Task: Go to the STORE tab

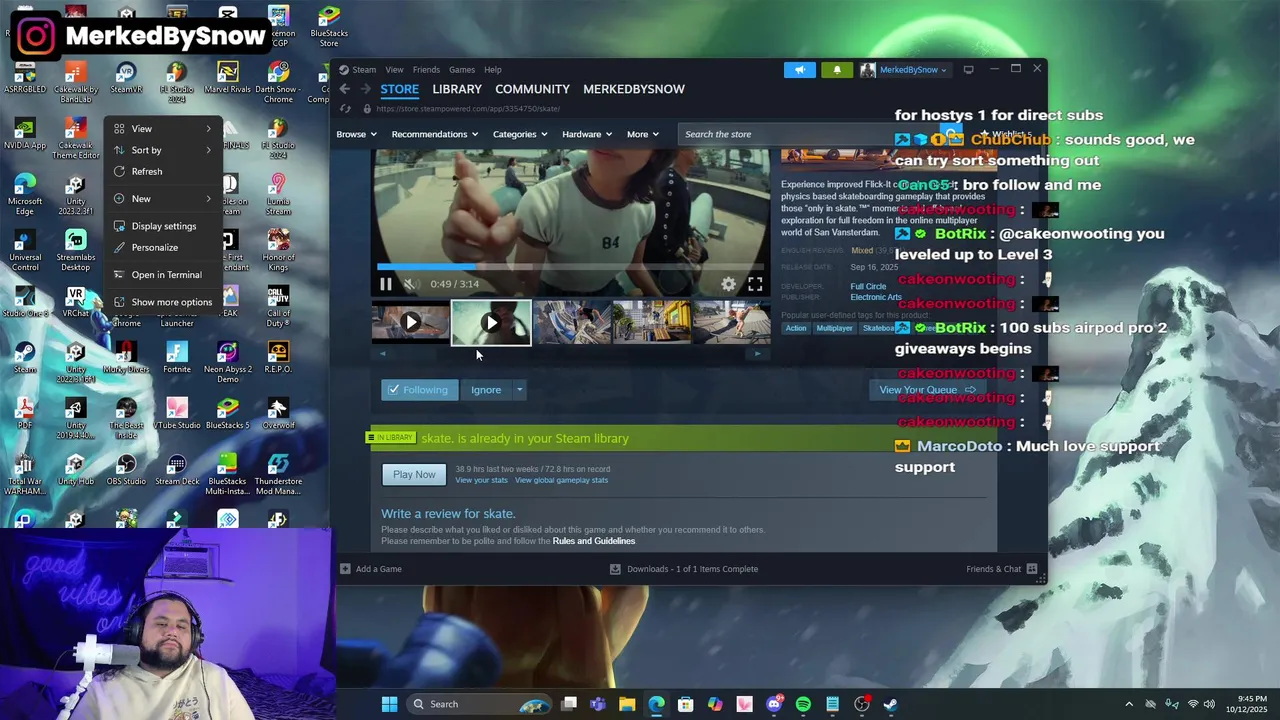Action: point(399,89)
